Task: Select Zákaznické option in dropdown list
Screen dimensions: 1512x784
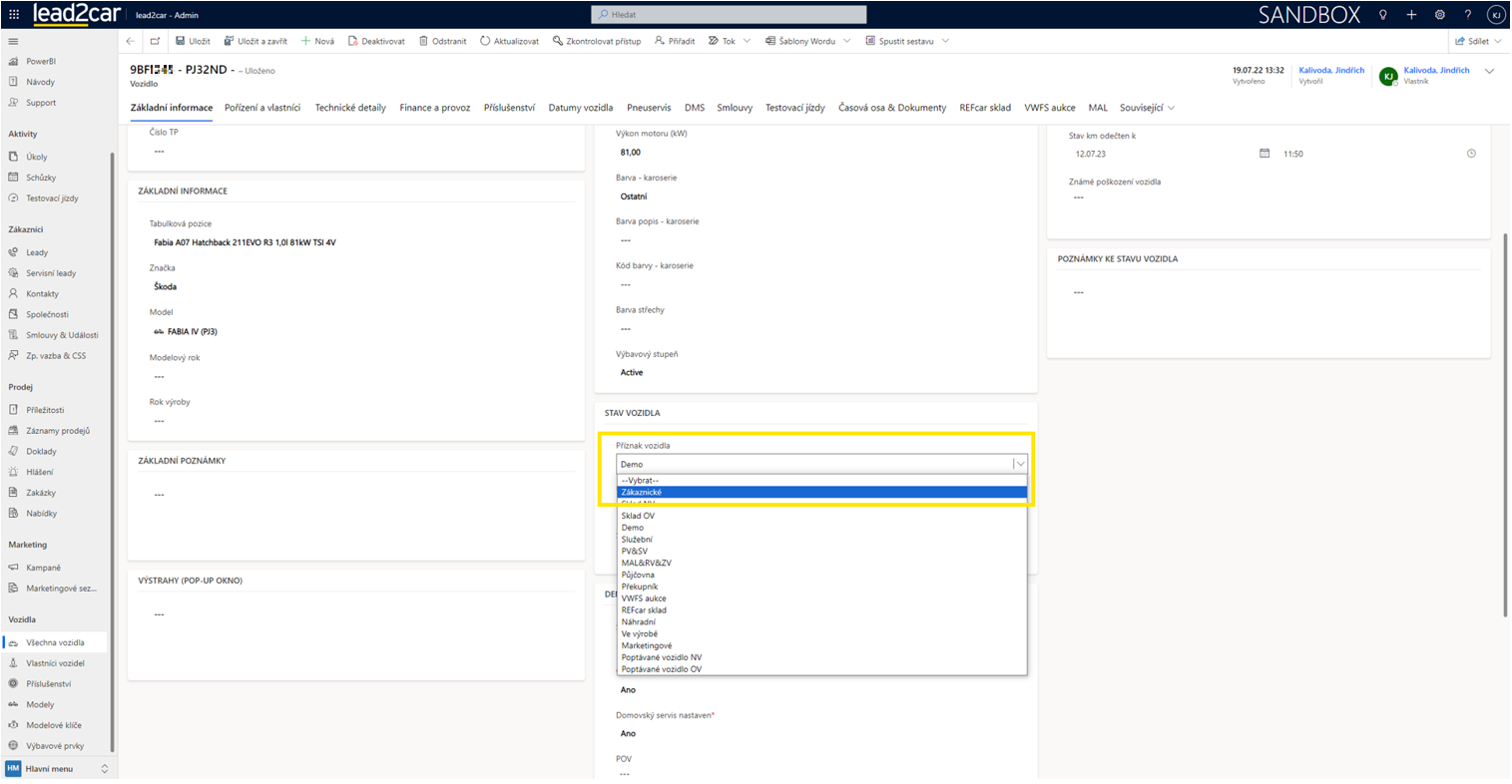Action: coord(641,492)
